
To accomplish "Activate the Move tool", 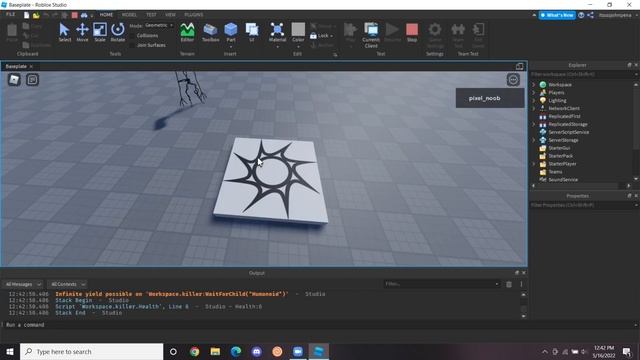I will click(x=82, y=32).
